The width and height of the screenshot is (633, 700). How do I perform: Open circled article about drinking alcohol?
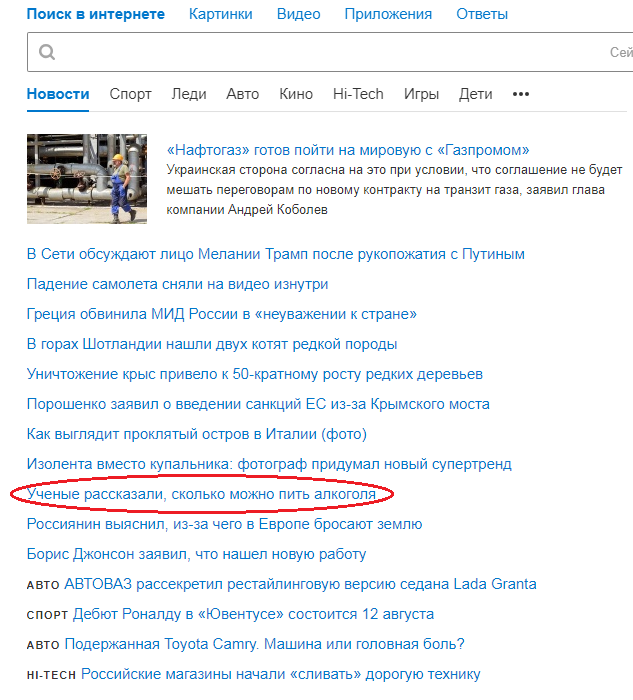coord(201,494)
